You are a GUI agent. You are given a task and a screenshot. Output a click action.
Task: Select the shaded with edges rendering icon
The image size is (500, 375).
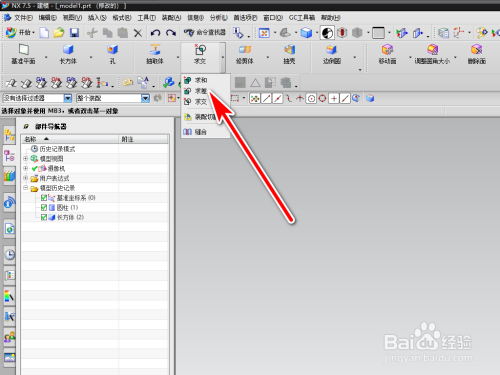[x=306, y=33]
